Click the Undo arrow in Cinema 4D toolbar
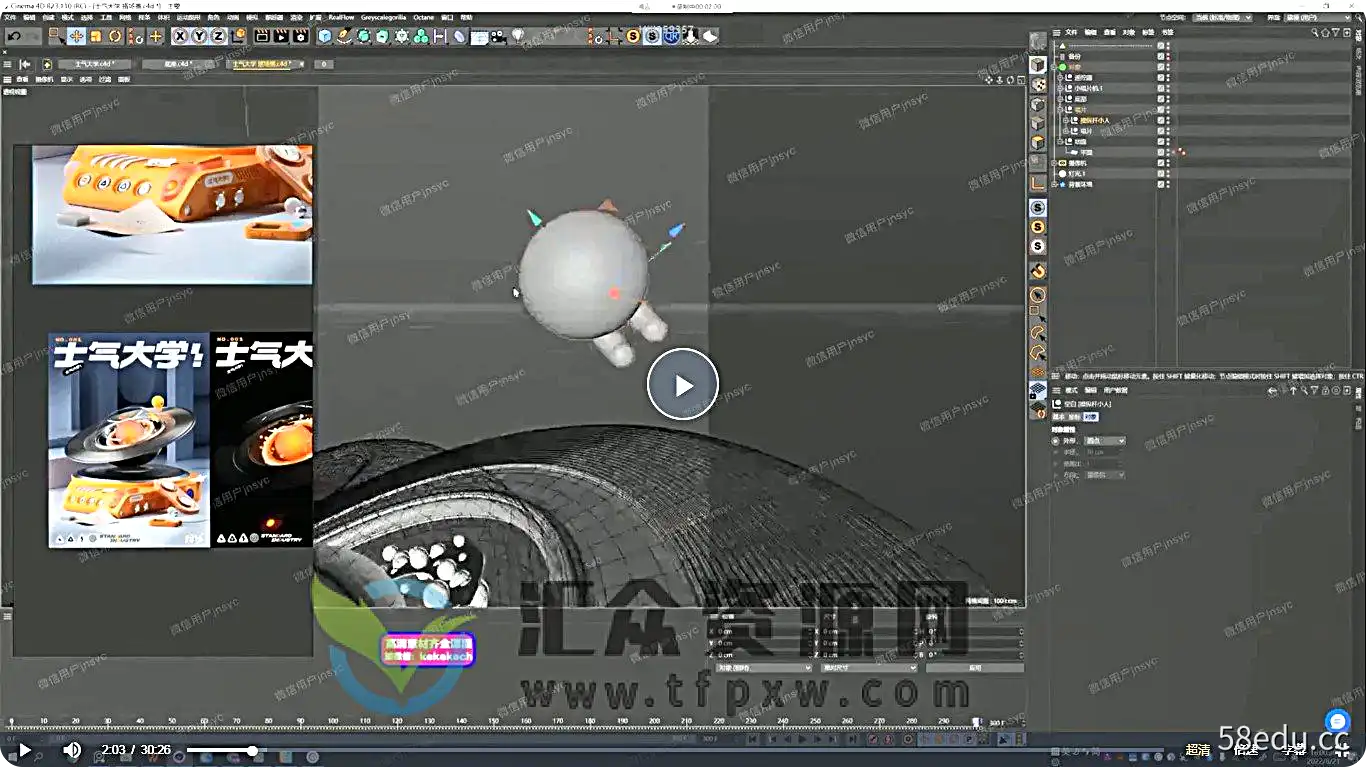 (x=14, y=36)
